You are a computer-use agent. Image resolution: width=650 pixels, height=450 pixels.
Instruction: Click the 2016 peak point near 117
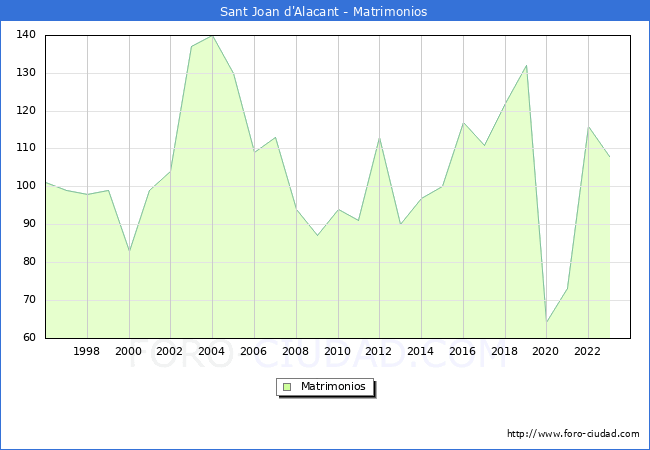coord(463,123)
